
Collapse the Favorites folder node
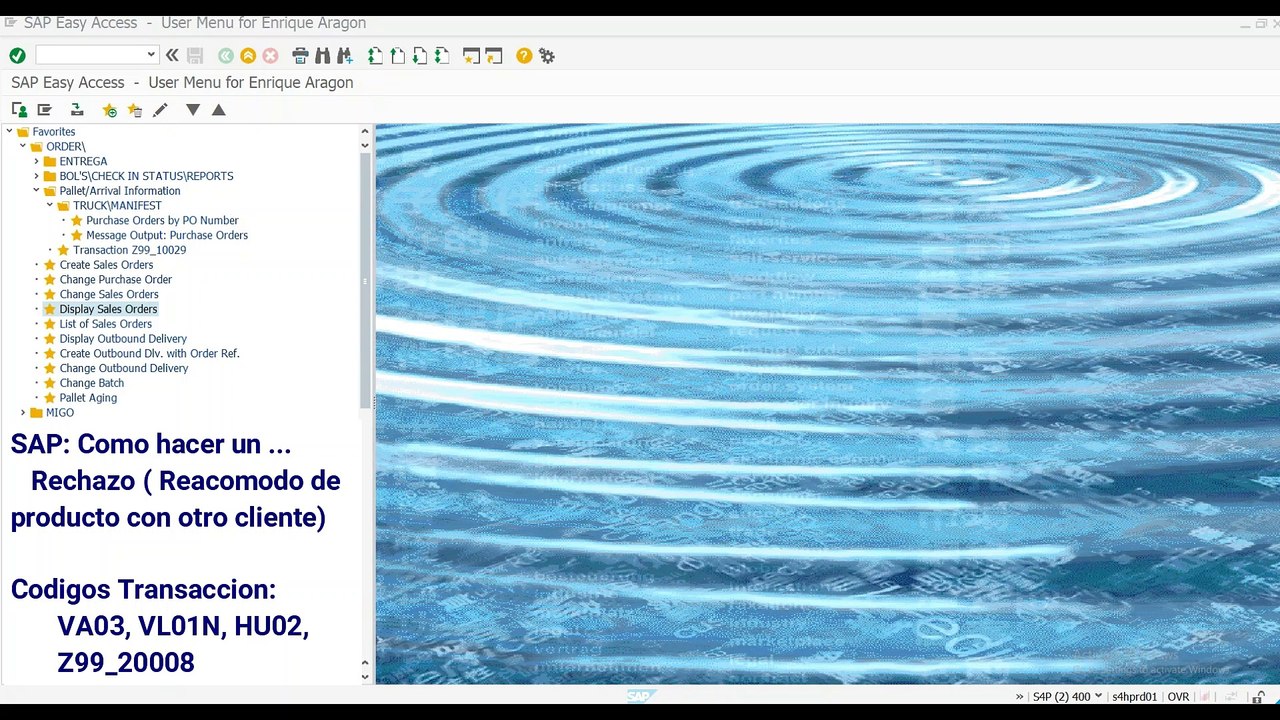point(9,131)
